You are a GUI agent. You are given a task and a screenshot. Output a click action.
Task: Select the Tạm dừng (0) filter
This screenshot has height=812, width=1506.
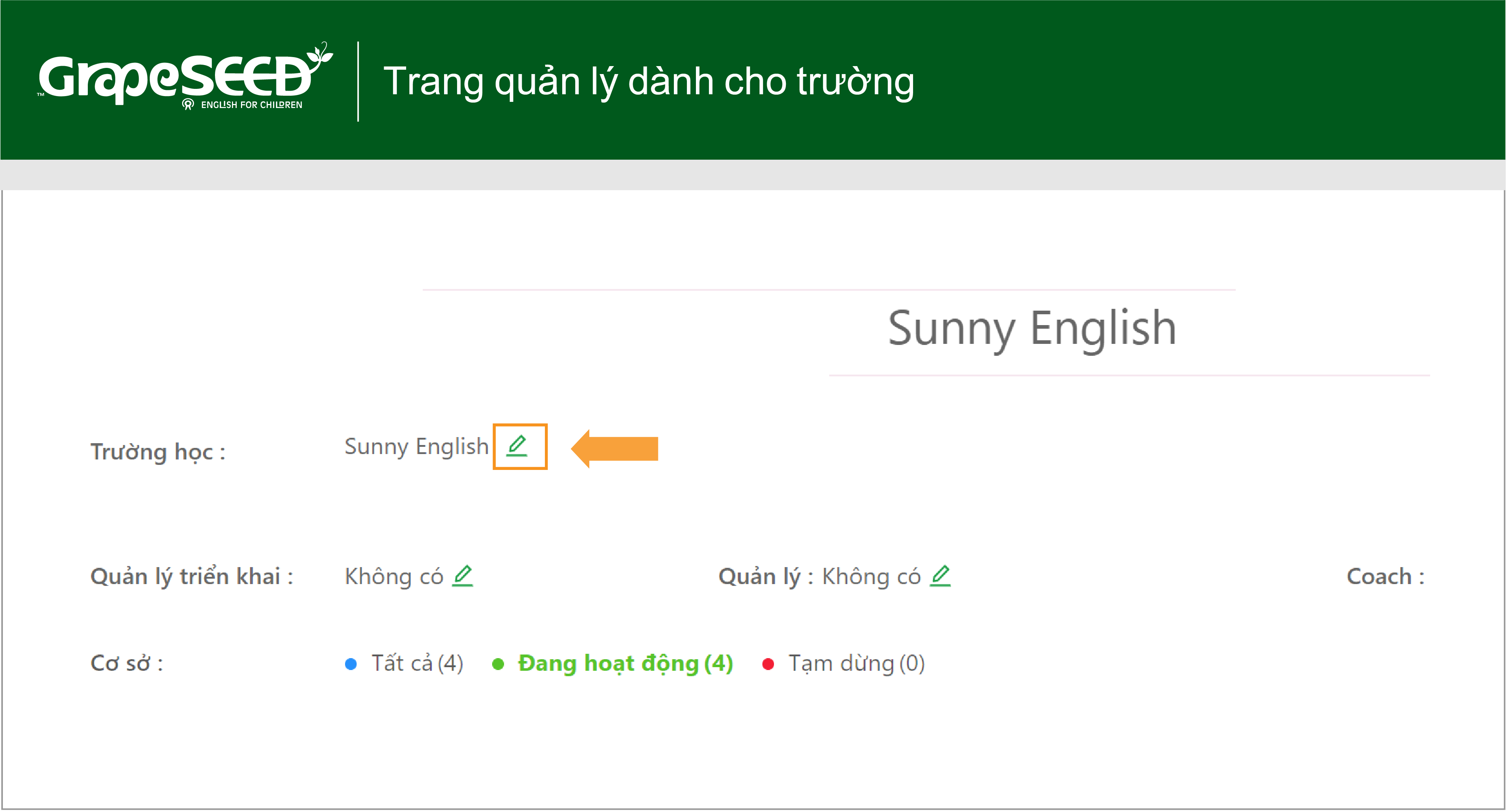(x=844, y=664)
